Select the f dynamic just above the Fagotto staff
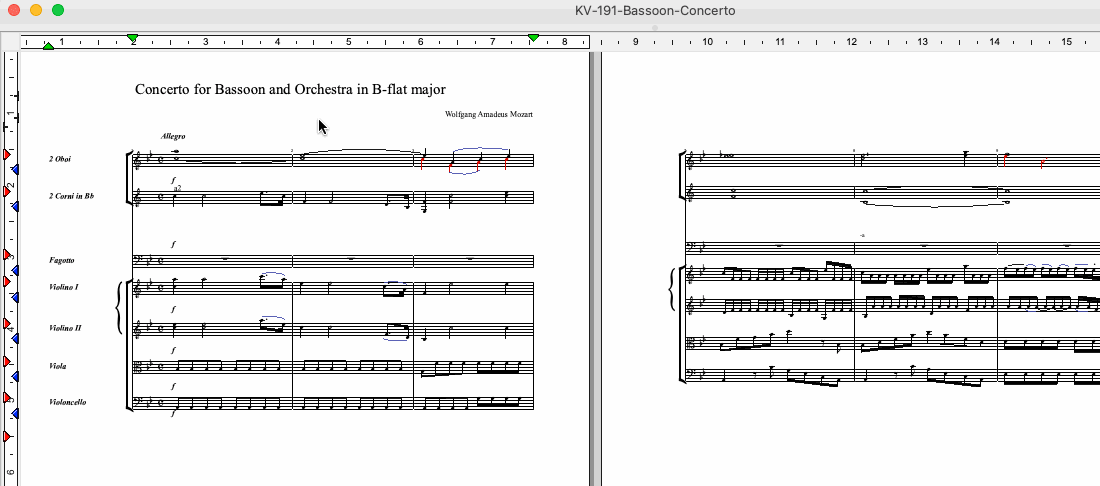The image size is (1100, 486). (x=173, y=244)
